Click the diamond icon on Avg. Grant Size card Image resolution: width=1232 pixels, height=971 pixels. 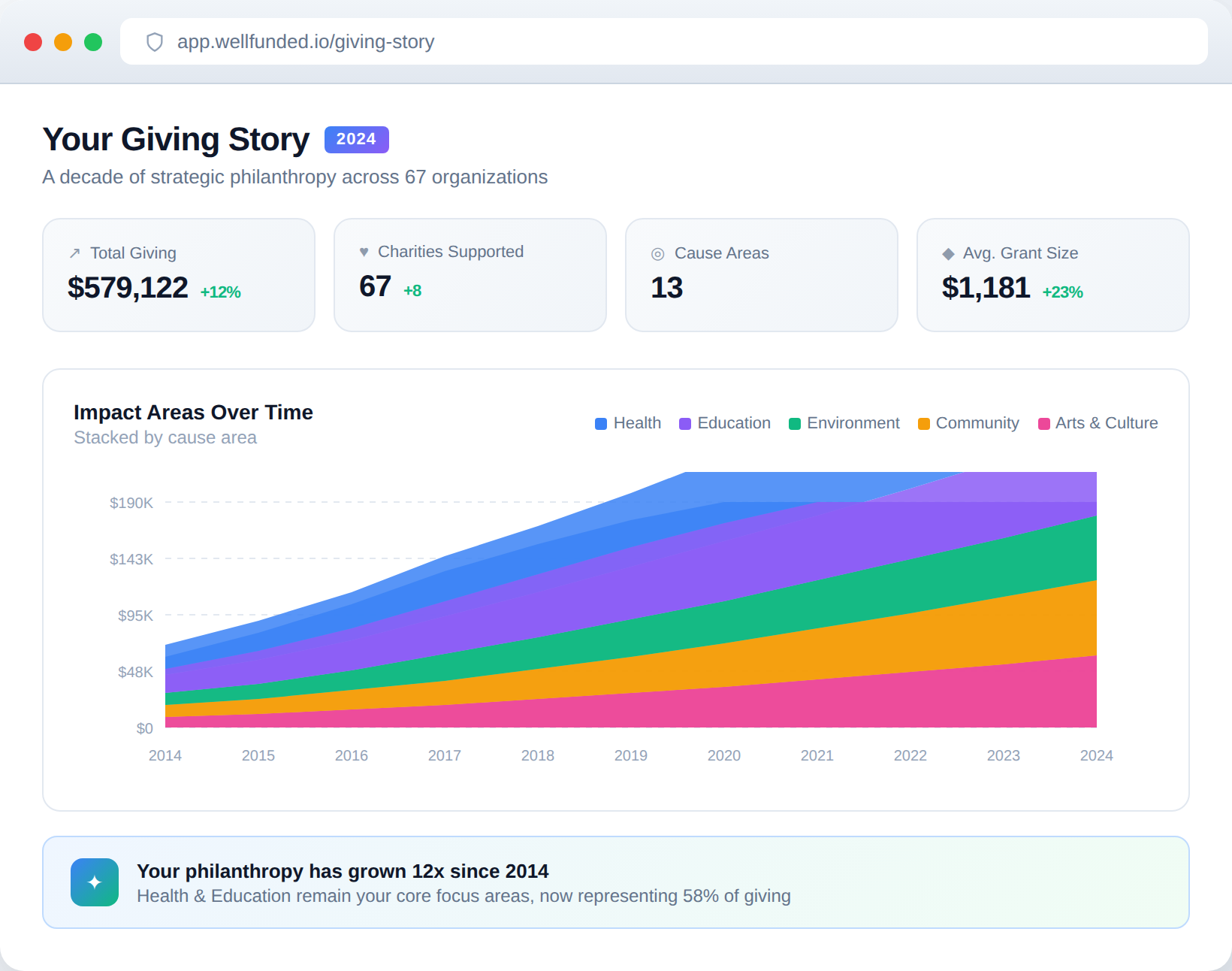[947, 254]
